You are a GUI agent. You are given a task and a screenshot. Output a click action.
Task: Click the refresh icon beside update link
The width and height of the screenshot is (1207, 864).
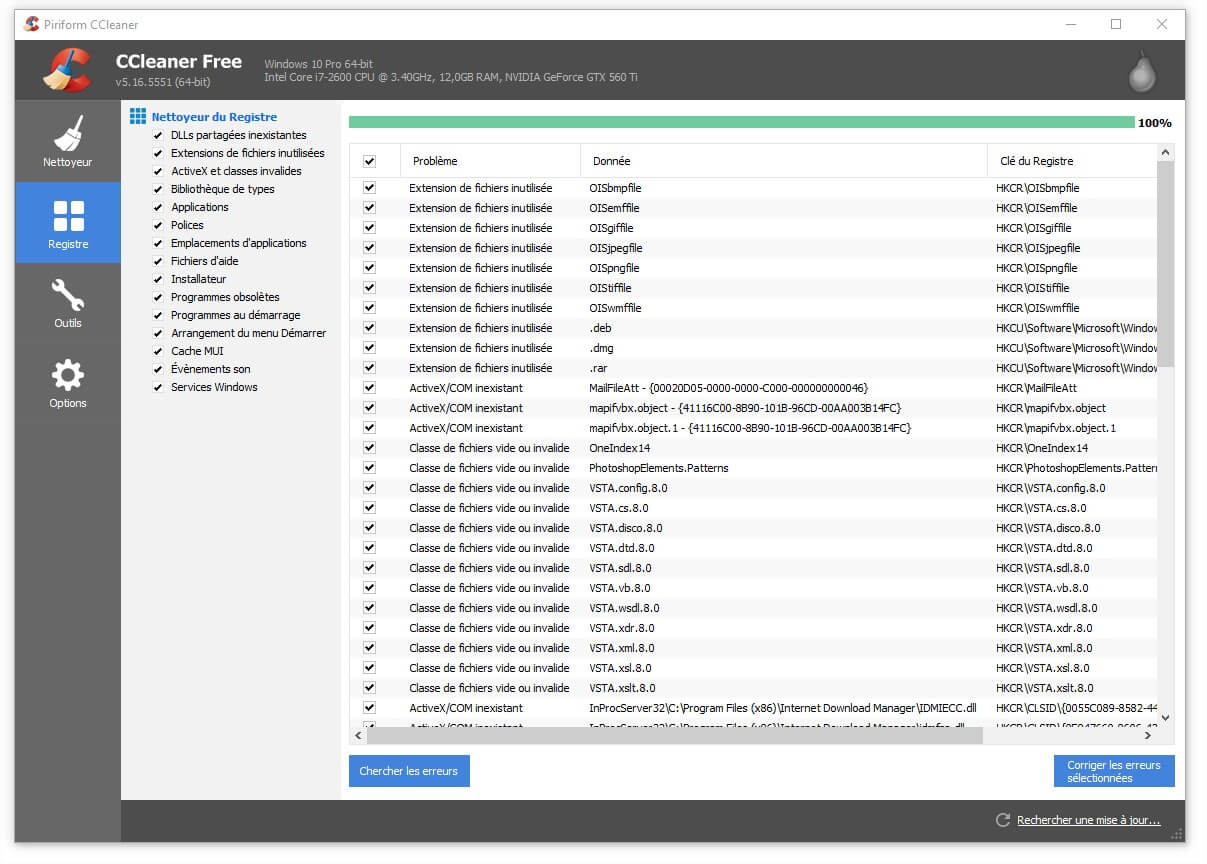(x=1002, y=820)
